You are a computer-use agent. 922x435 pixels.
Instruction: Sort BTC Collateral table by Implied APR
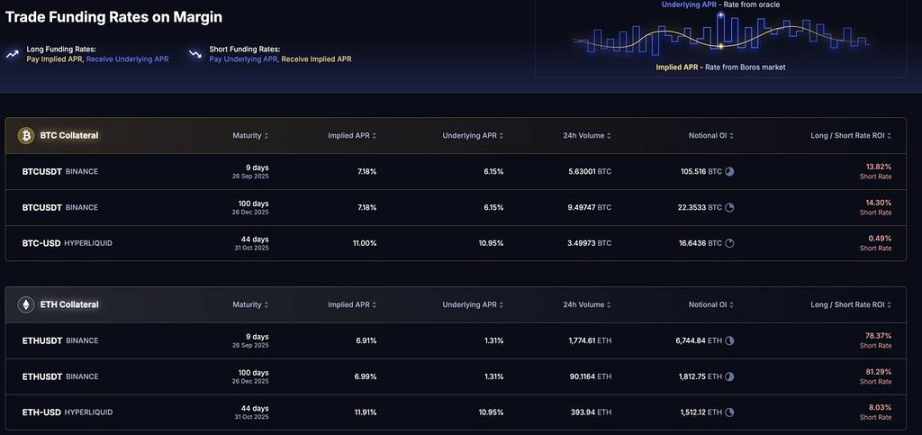point(352,135)
